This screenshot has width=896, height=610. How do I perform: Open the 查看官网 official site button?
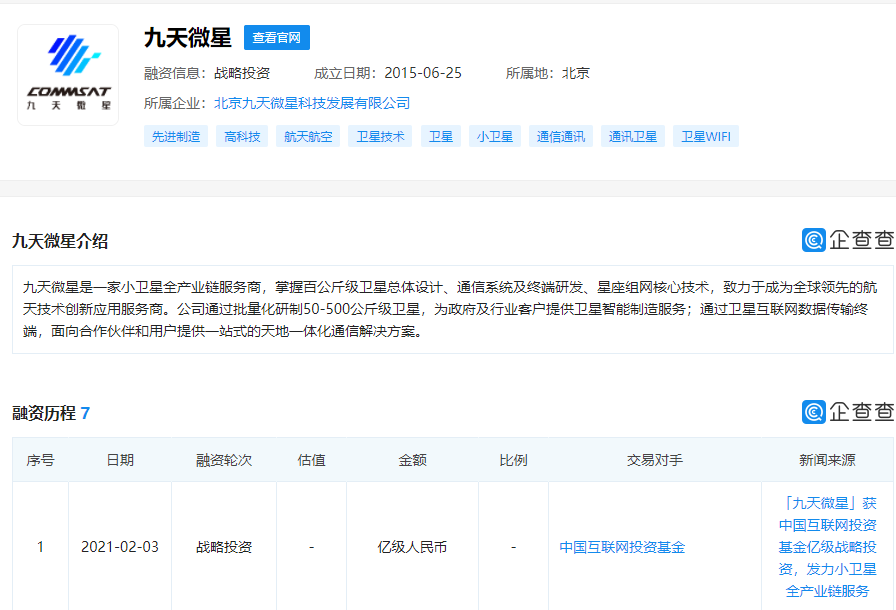click(277, 38)
